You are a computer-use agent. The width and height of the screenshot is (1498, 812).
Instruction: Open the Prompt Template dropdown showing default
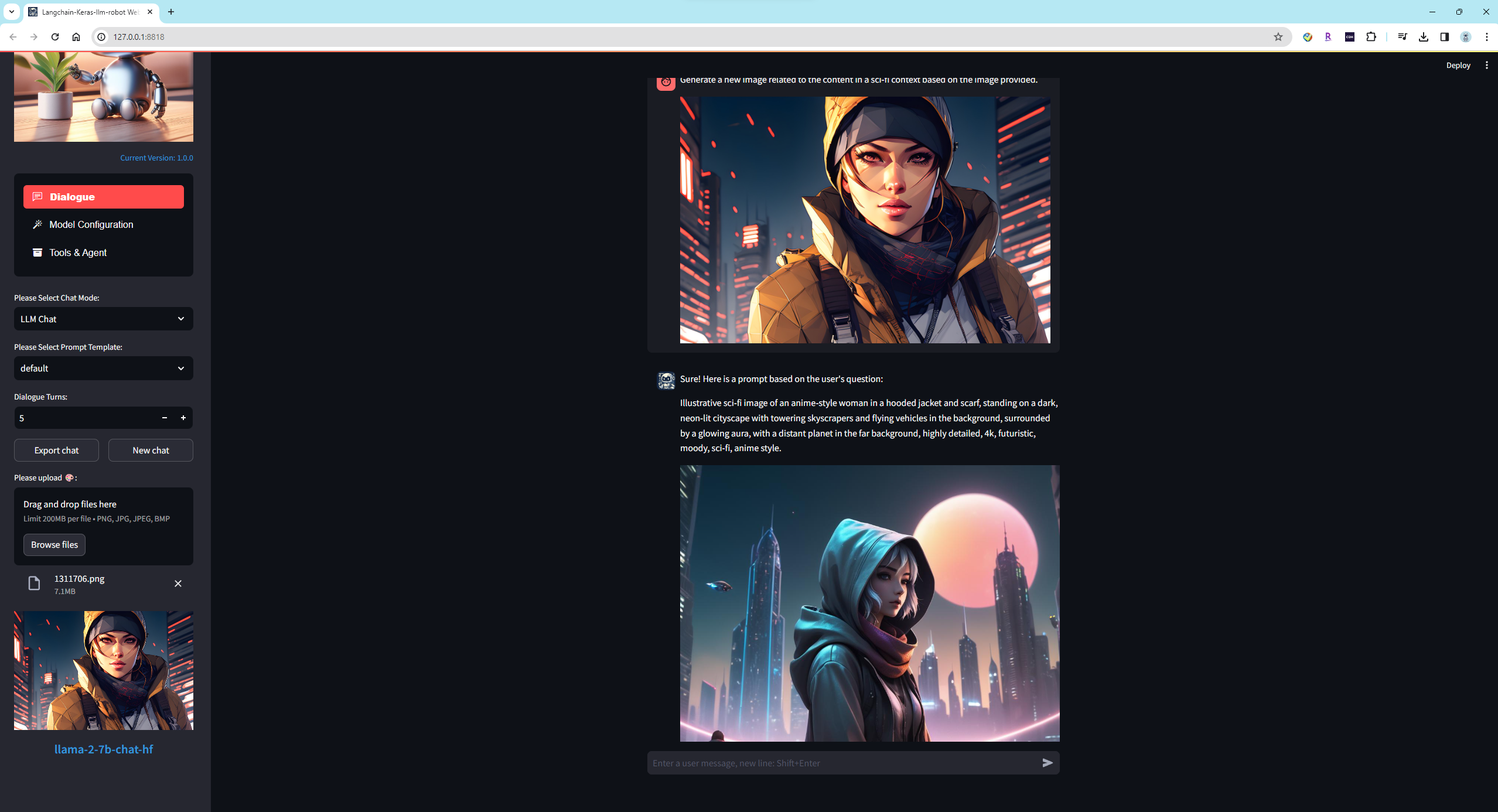(103, 369)
